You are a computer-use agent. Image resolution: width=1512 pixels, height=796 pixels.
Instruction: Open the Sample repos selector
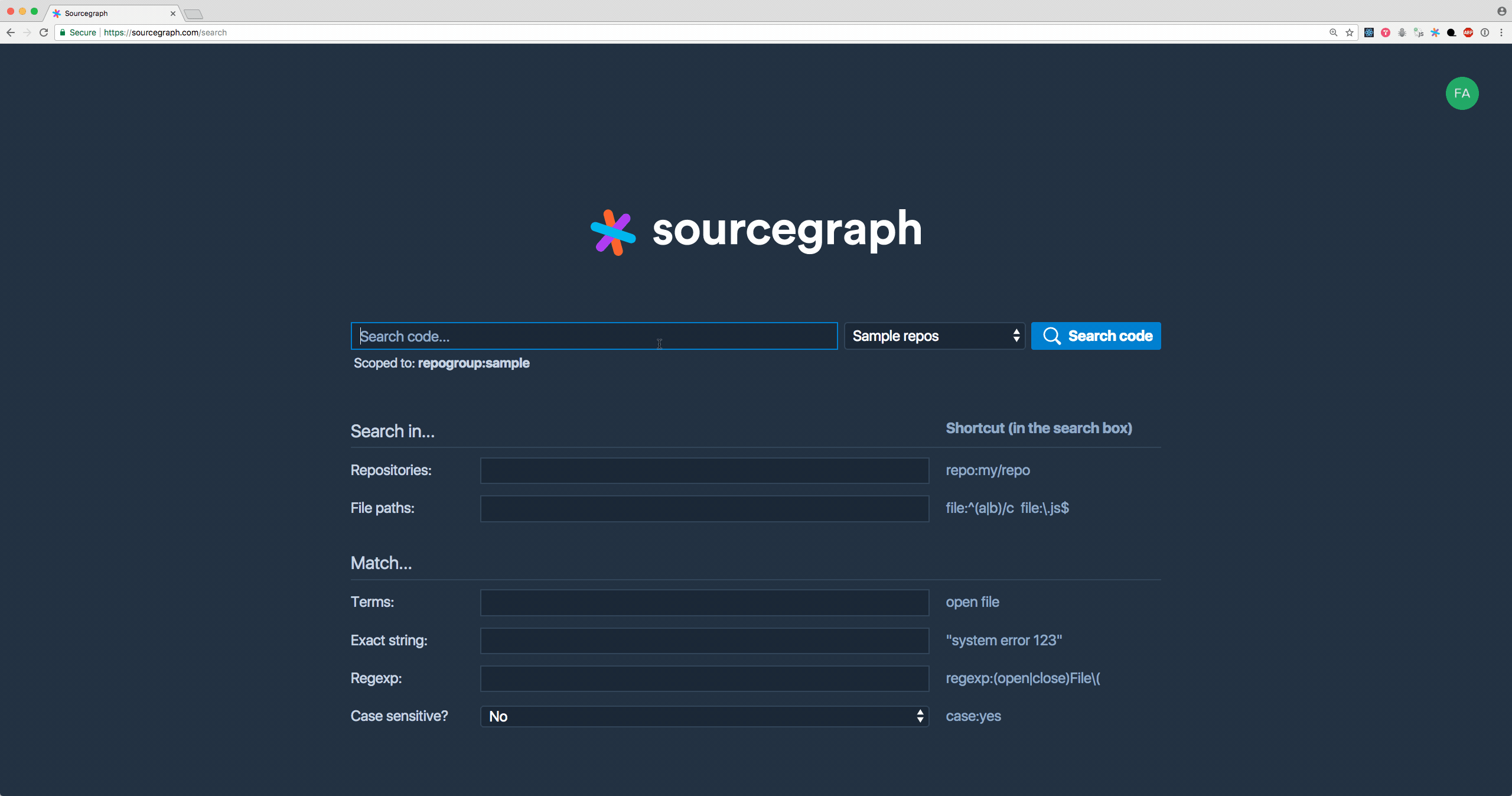934,336
